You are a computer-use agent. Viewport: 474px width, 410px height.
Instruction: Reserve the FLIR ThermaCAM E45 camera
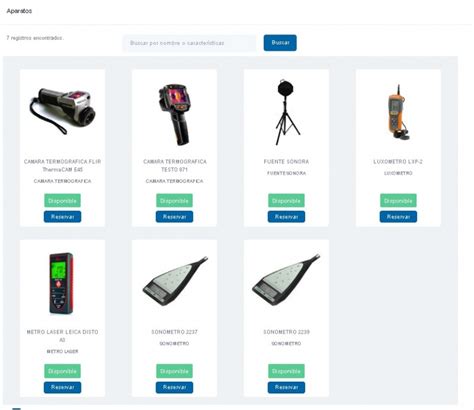[x=62, y=217]
